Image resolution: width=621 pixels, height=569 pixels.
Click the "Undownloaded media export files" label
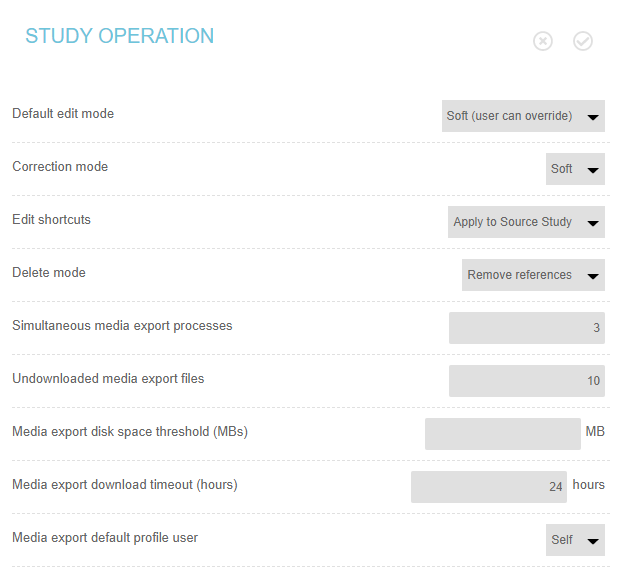[x=108, y=379]
